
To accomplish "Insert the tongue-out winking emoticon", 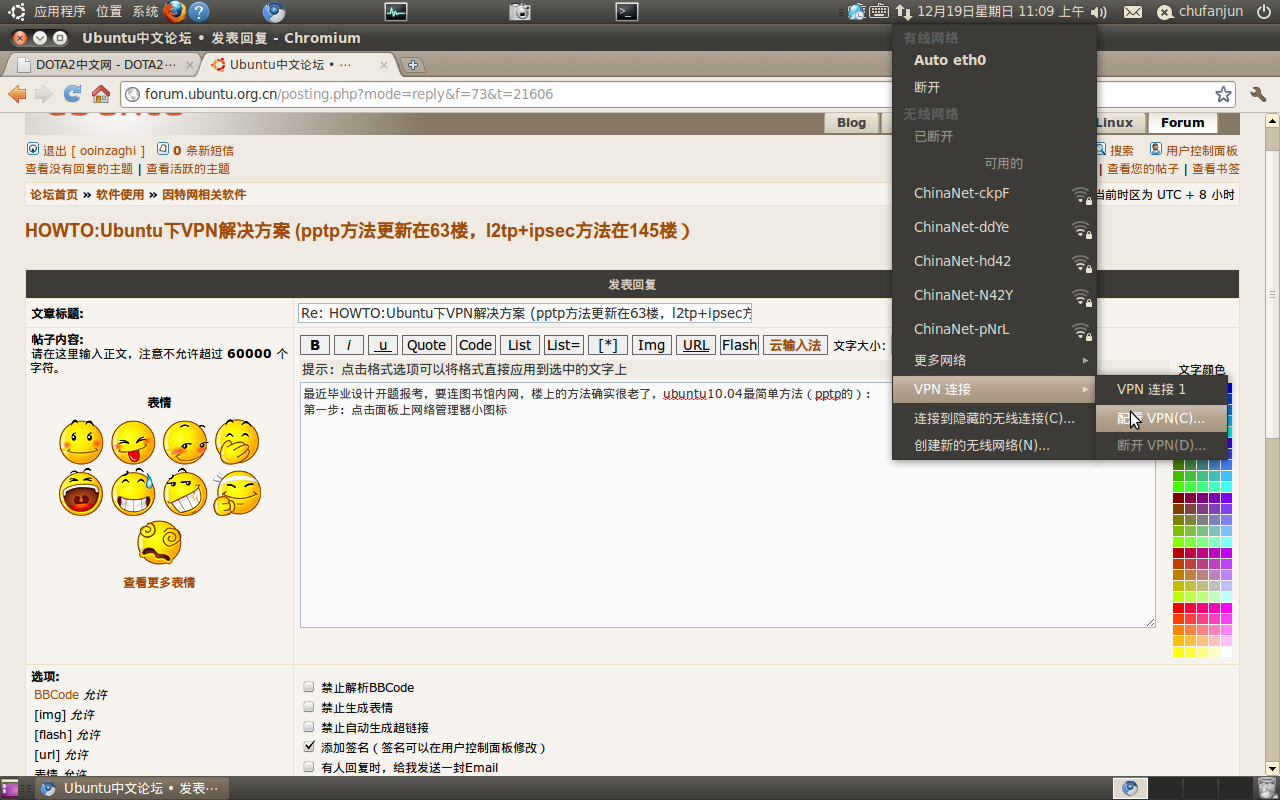I will click(x=133, y=442).
